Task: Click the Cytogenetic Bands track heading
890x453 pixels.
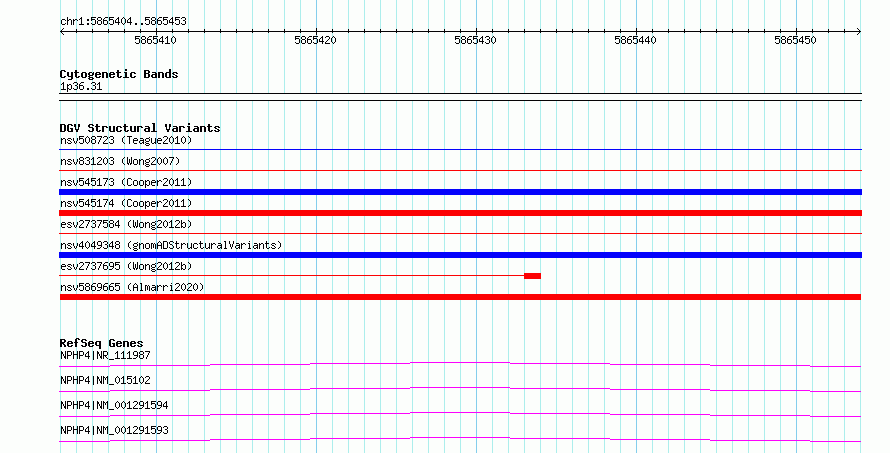Action: point(119,74)
